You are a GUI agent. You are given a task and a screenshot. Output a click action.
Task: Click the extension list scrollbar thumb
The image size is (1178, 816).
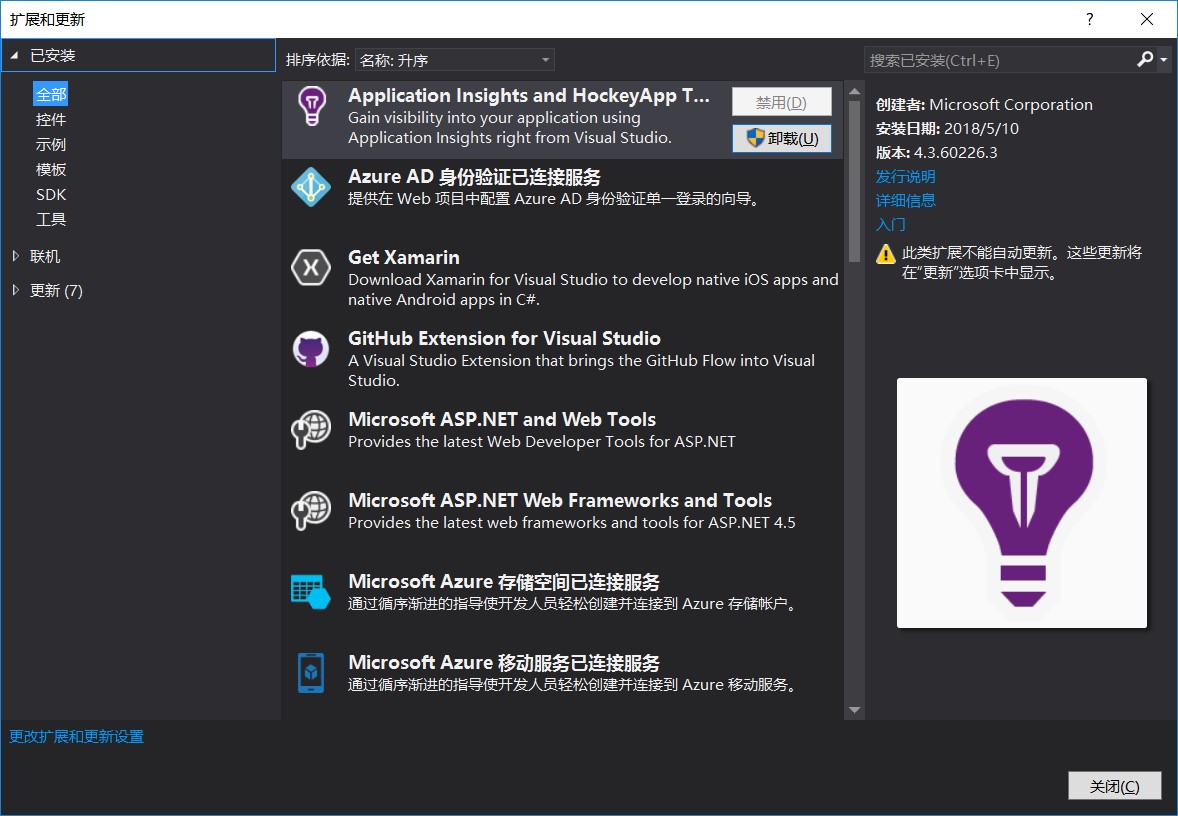tap(854, 181)
